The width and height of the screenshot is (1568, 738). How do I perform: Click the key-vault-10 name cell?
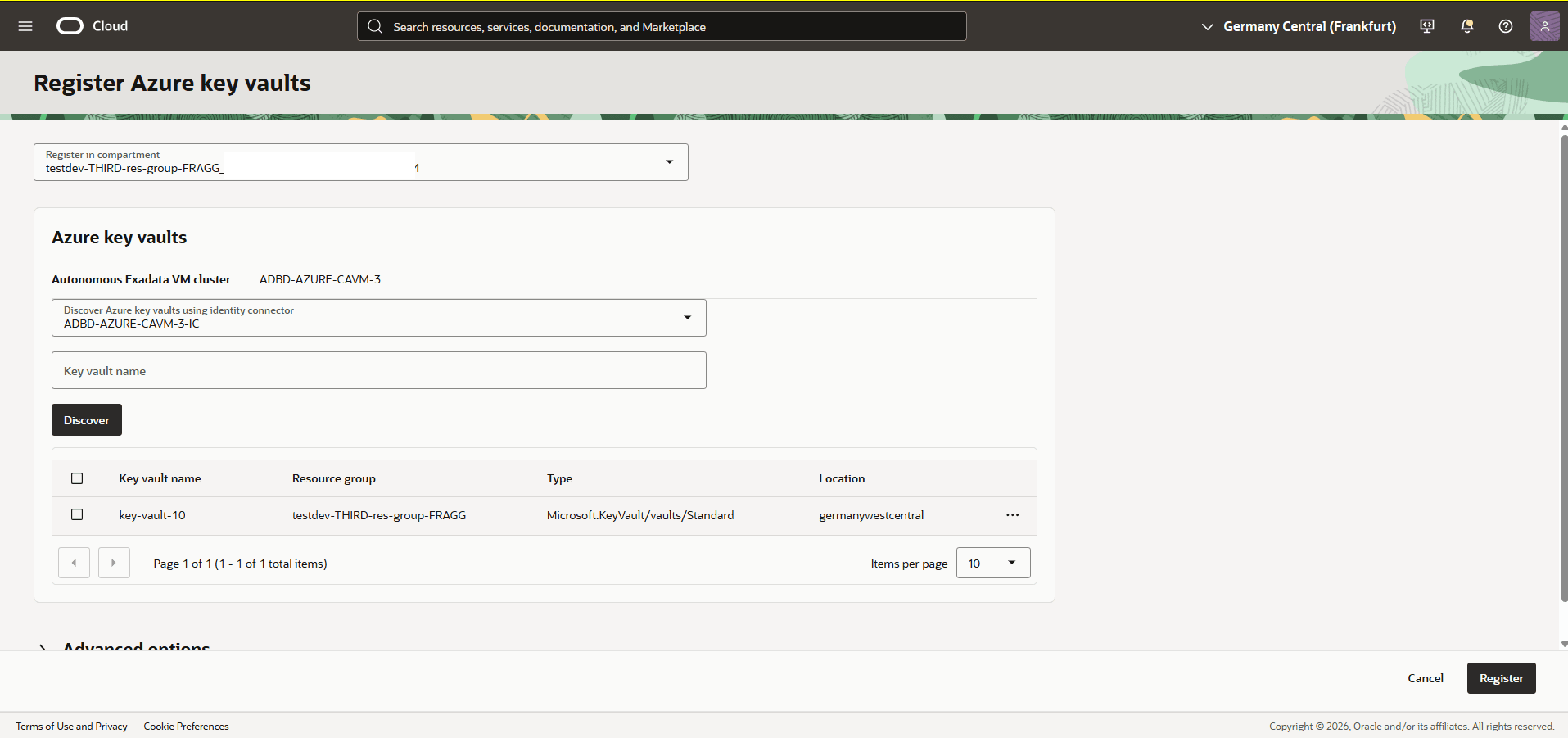click(152, 515)
